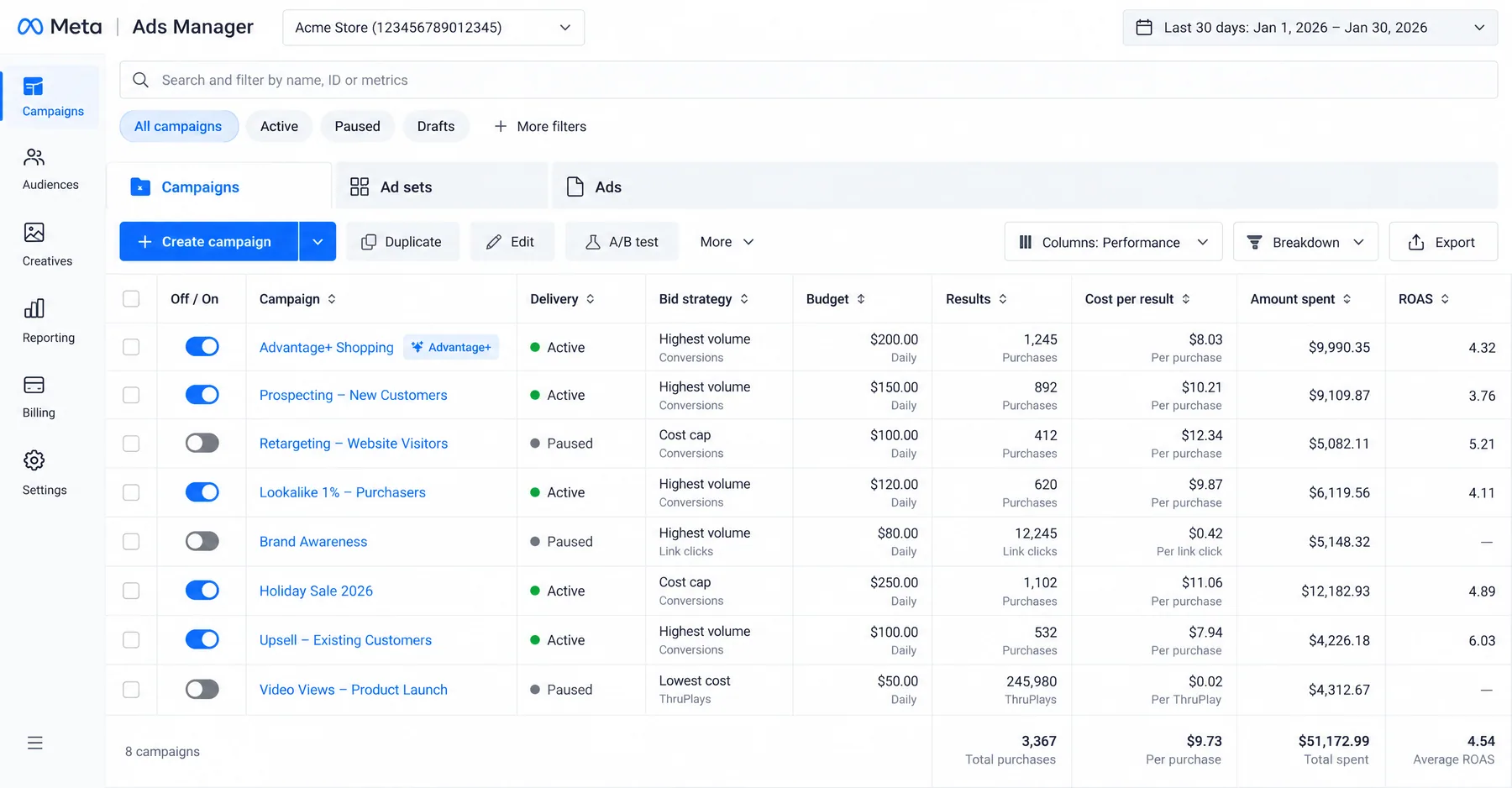Switch to the Ad sets tab
The image size is (1512, 788).
pyautogui.click(x=443, y=186)
